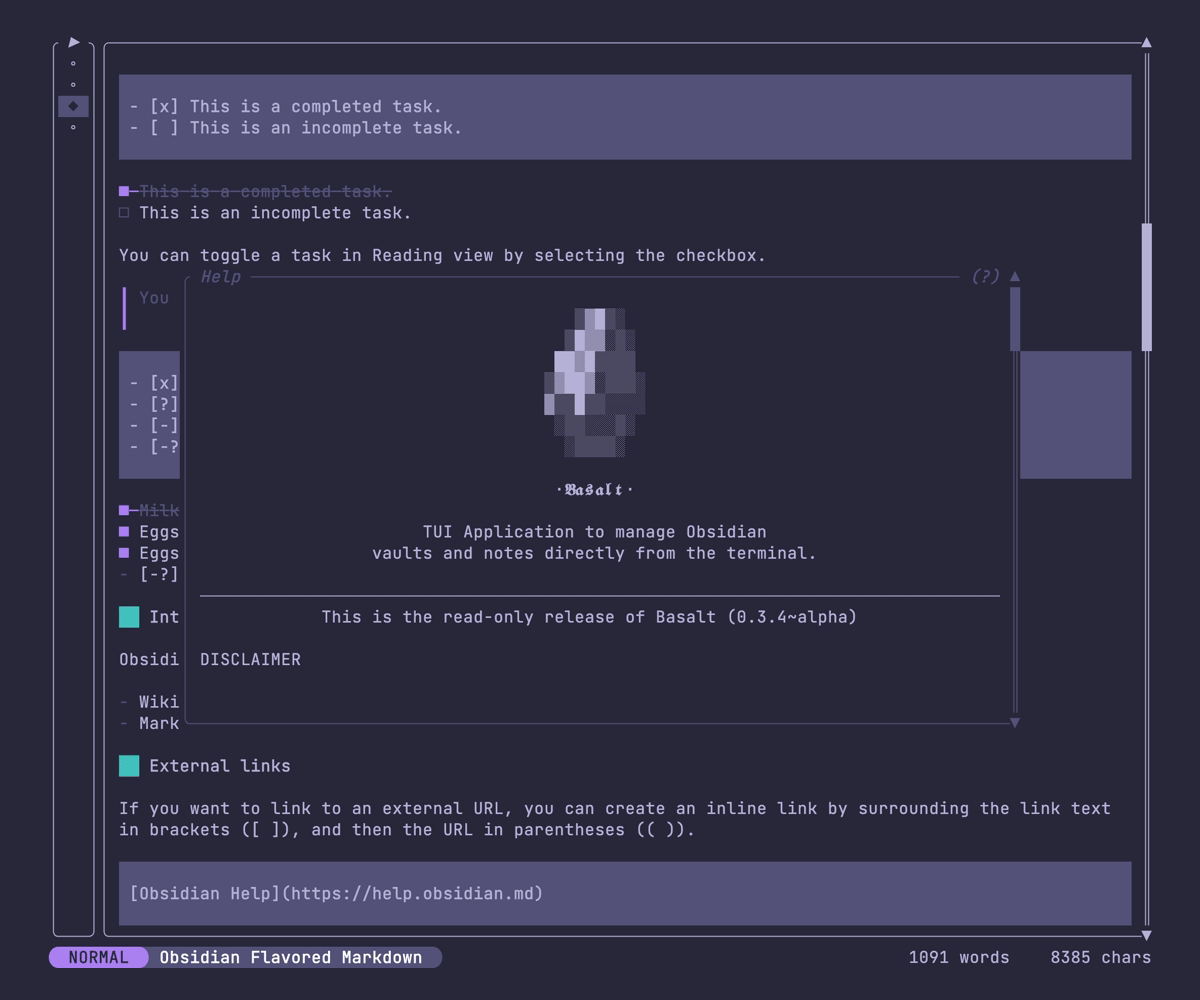
Task: Click the Obsidian Flavored Markdown note title
Action: tap(291, 958)
